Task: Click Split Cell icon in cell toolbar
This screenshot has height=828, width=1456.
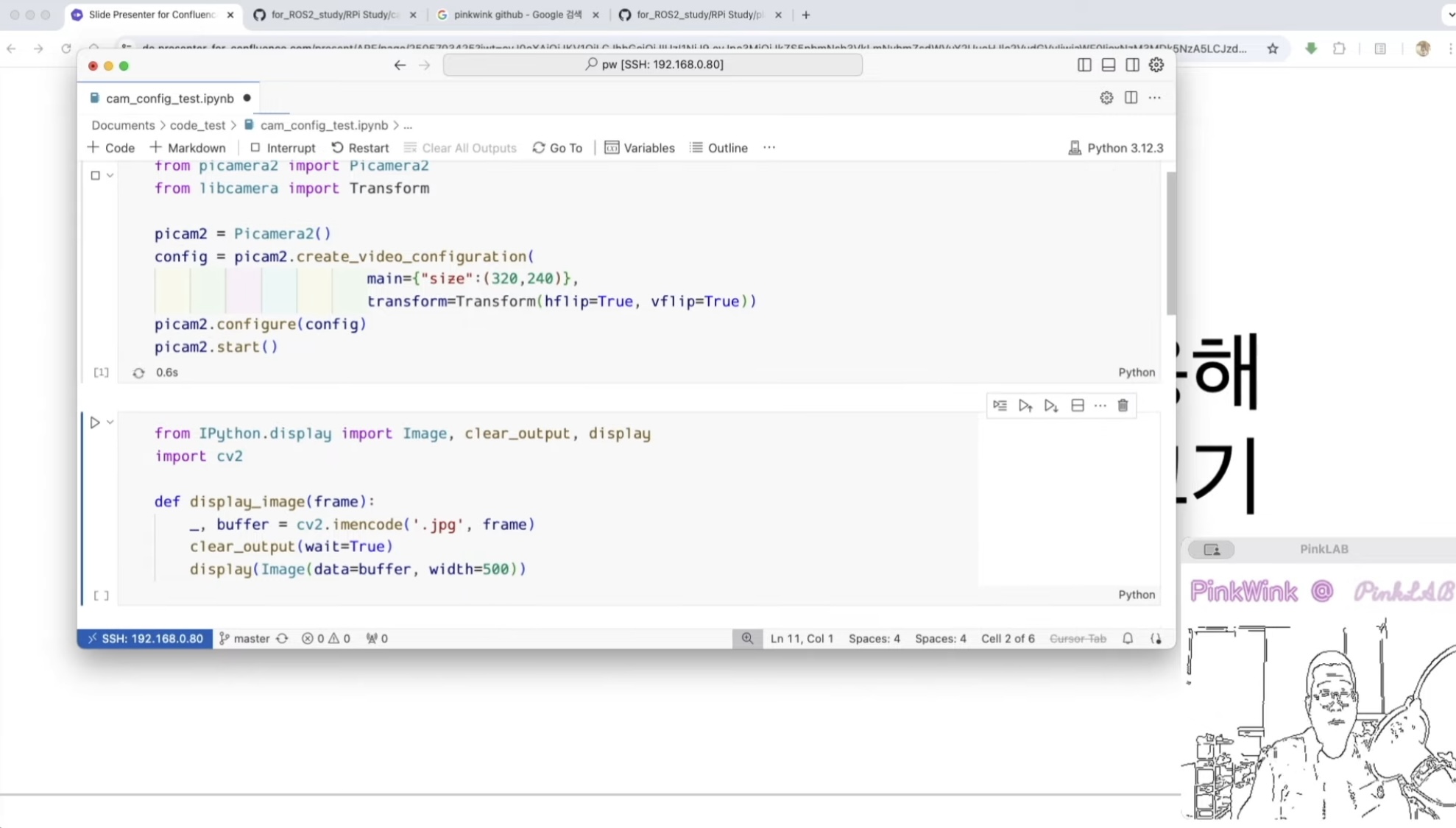Action: (1077, 406)
